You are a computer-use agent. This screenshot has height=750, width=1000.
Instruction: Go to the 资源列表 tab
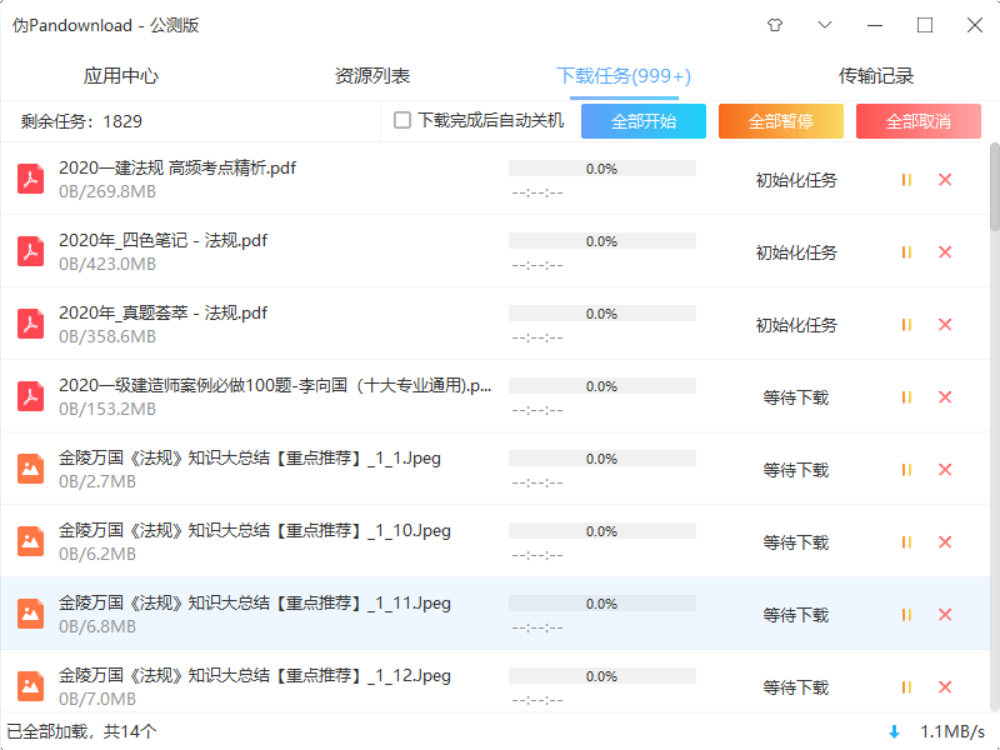[x=375, y=74]
